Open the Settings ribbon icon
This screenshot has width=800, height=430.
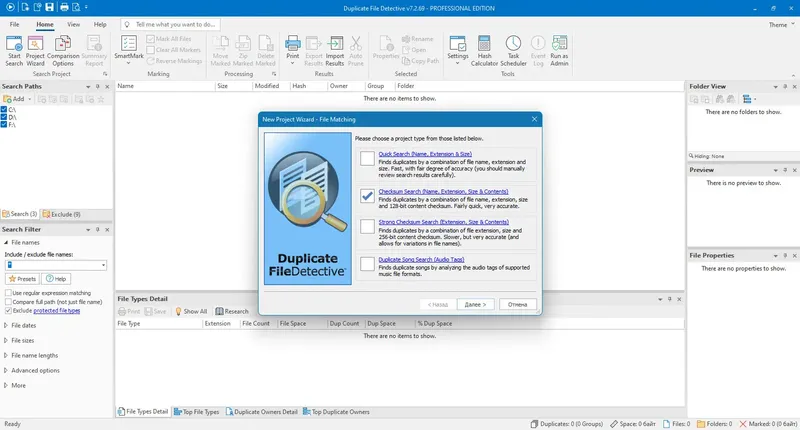(x=458, y=49)
